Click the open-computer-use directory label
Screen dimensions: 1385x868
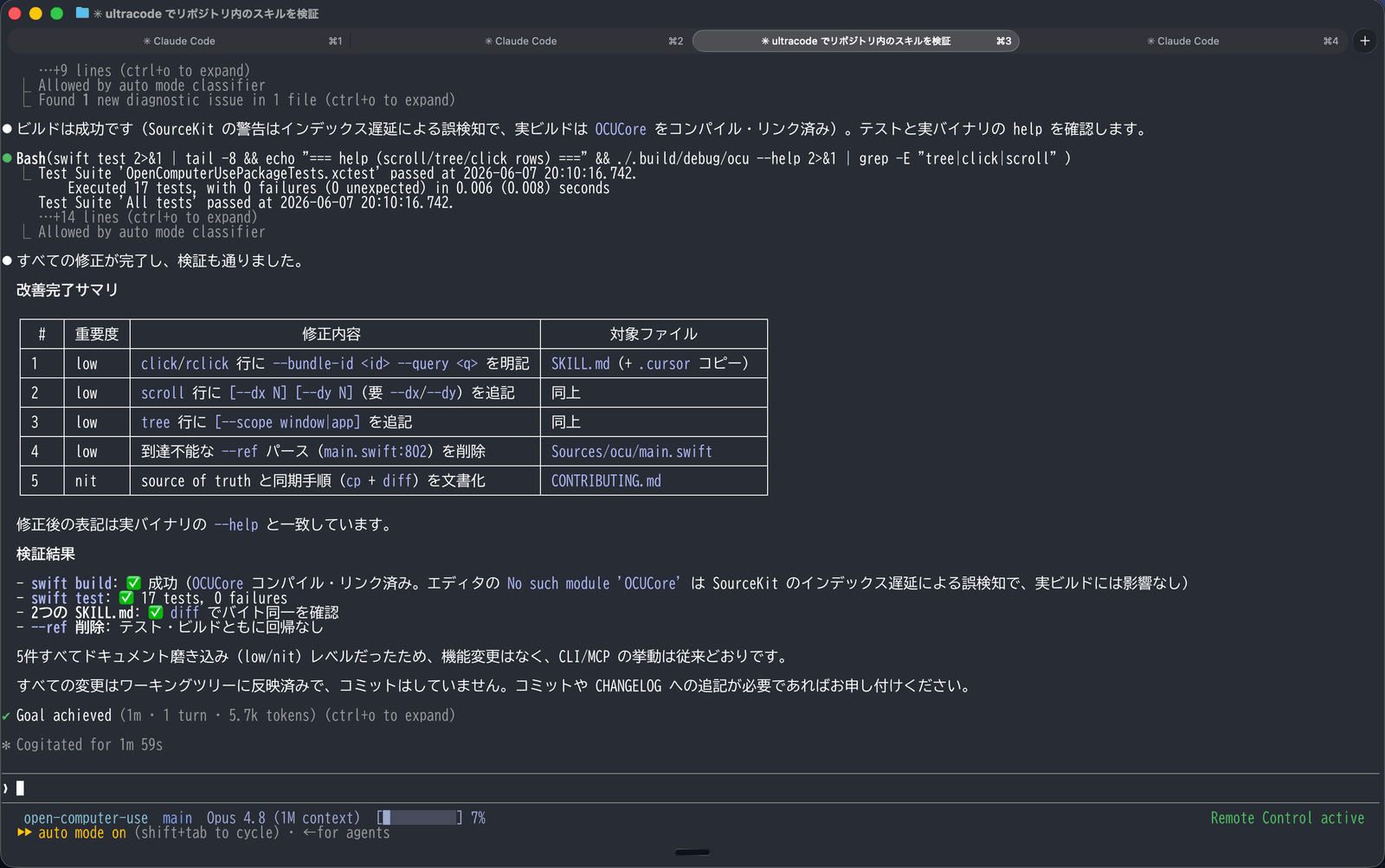click(86, 818)
